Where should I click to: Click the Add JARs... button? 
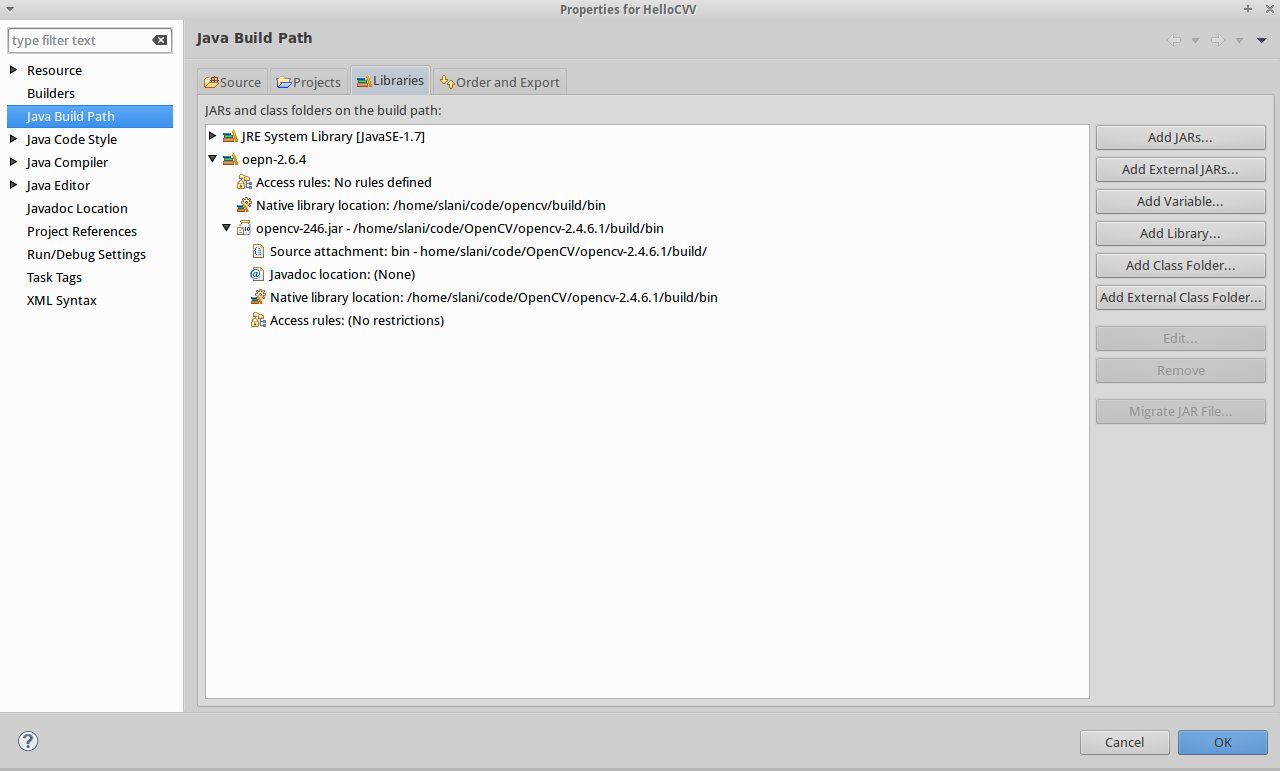pos(1180,138)
